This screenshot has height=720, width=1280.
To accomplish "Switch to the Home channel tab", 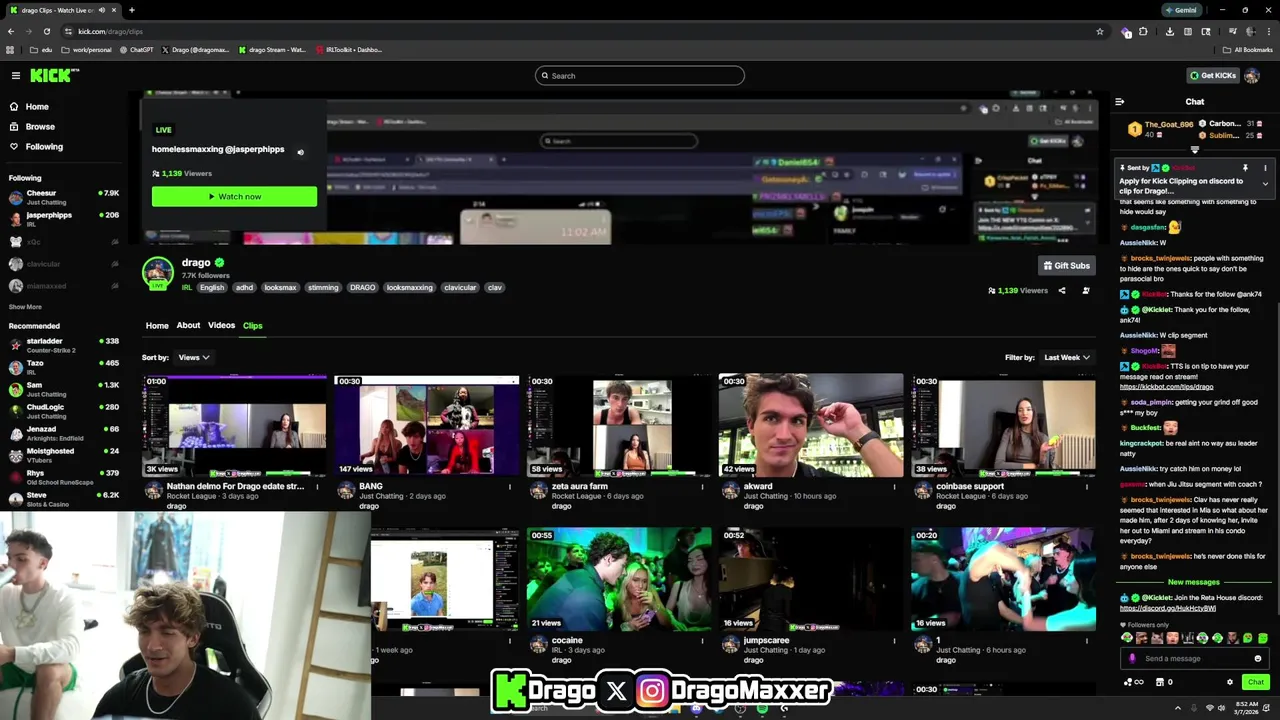I will pos(157,326).
